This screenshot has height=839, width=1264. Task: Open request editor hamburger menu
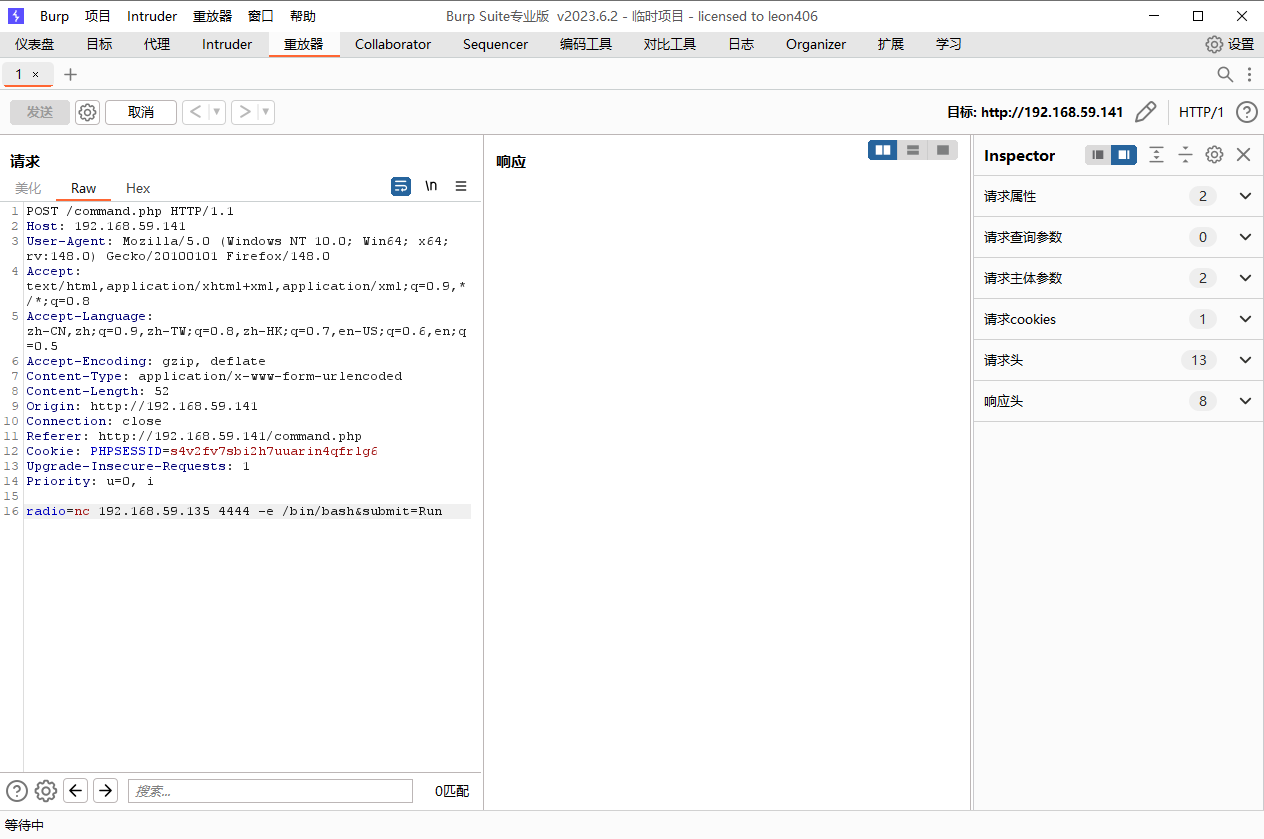tap(461, 186)
